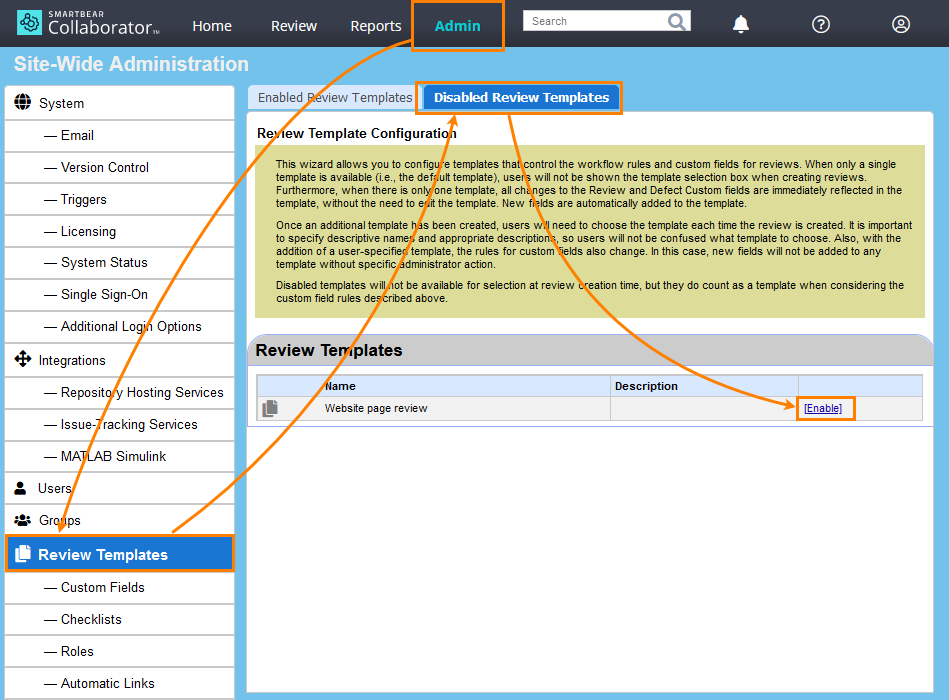The image size is (949, 700).
Task: Open Single Sign-On settings
Action: click(104, 294)
